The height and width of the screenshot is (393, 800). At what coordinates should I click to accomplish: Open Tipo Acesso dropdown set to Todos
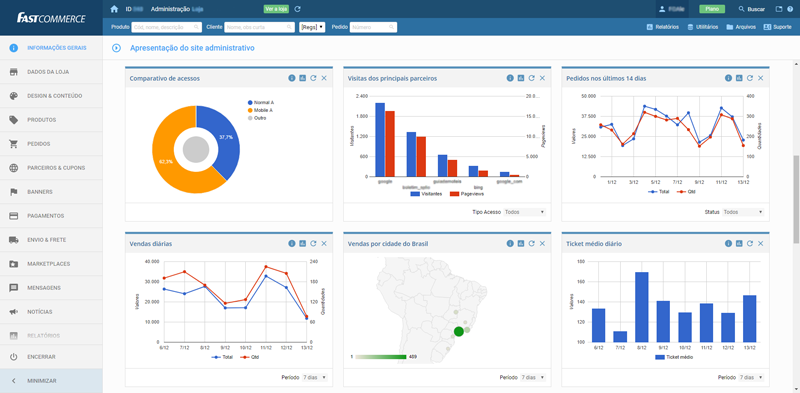coord(524,212)
